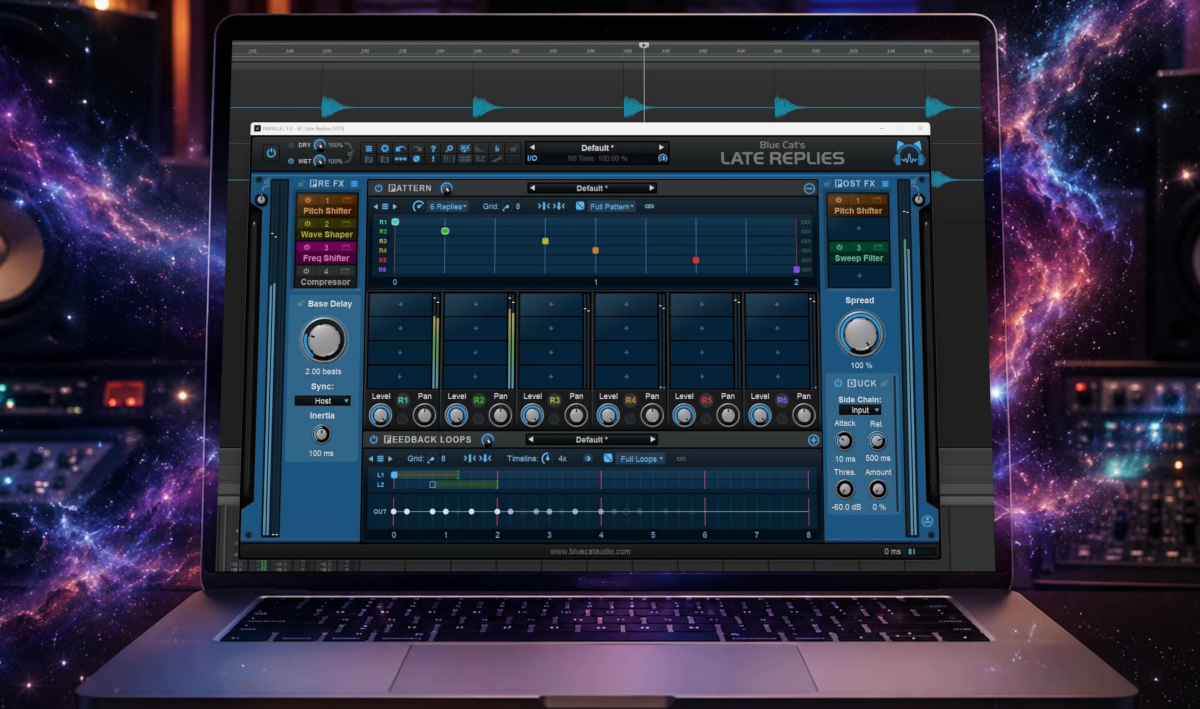Viewport: 1200px width, 709px height.
Task: Open the 6 Replies dropdown
Action: (448, 206)
